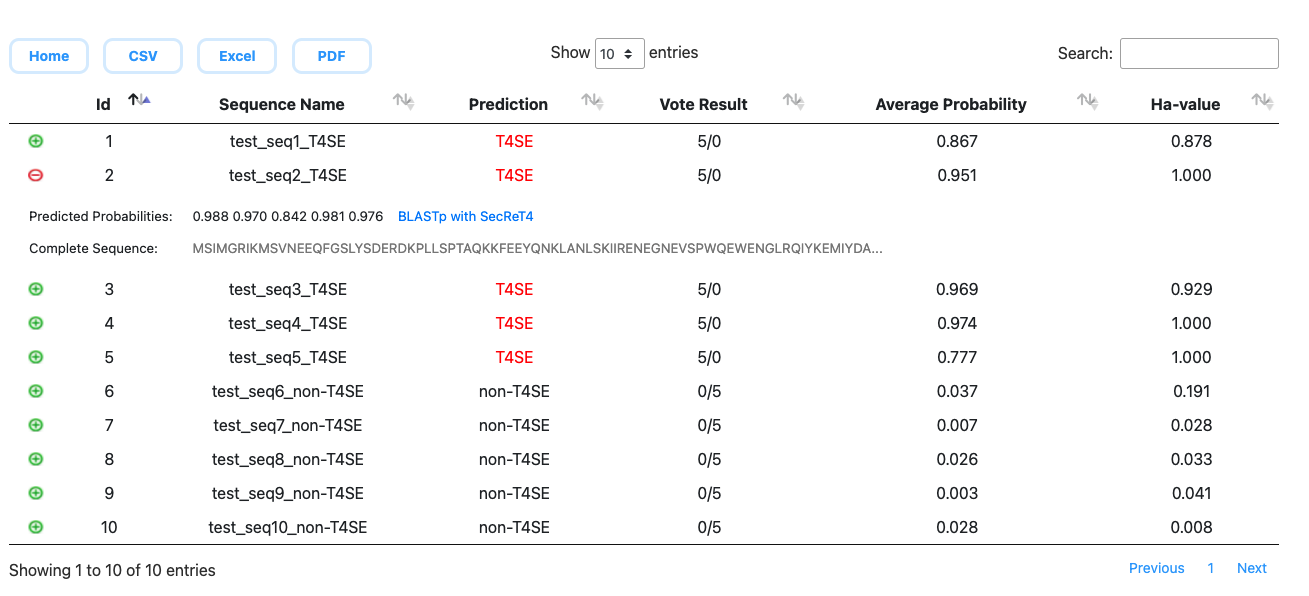Show details for test_seq6_non-T4SE
This screenshot has width=1309, height=596.
[36, 391]
